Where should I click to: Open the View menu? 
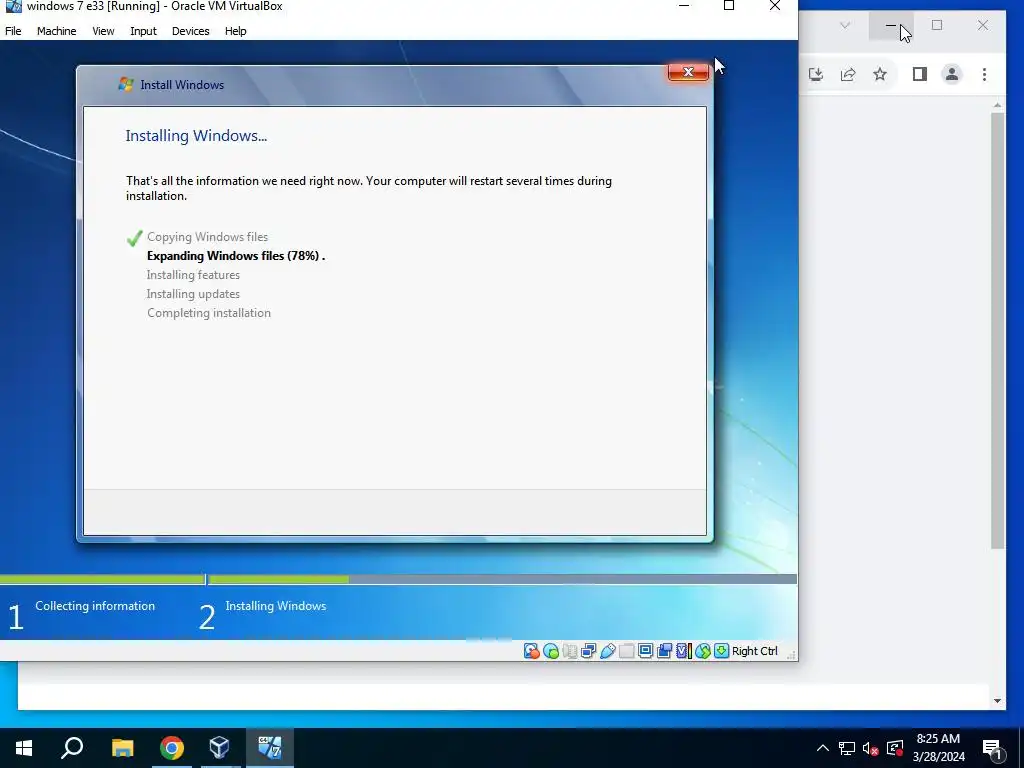(103, 31)
